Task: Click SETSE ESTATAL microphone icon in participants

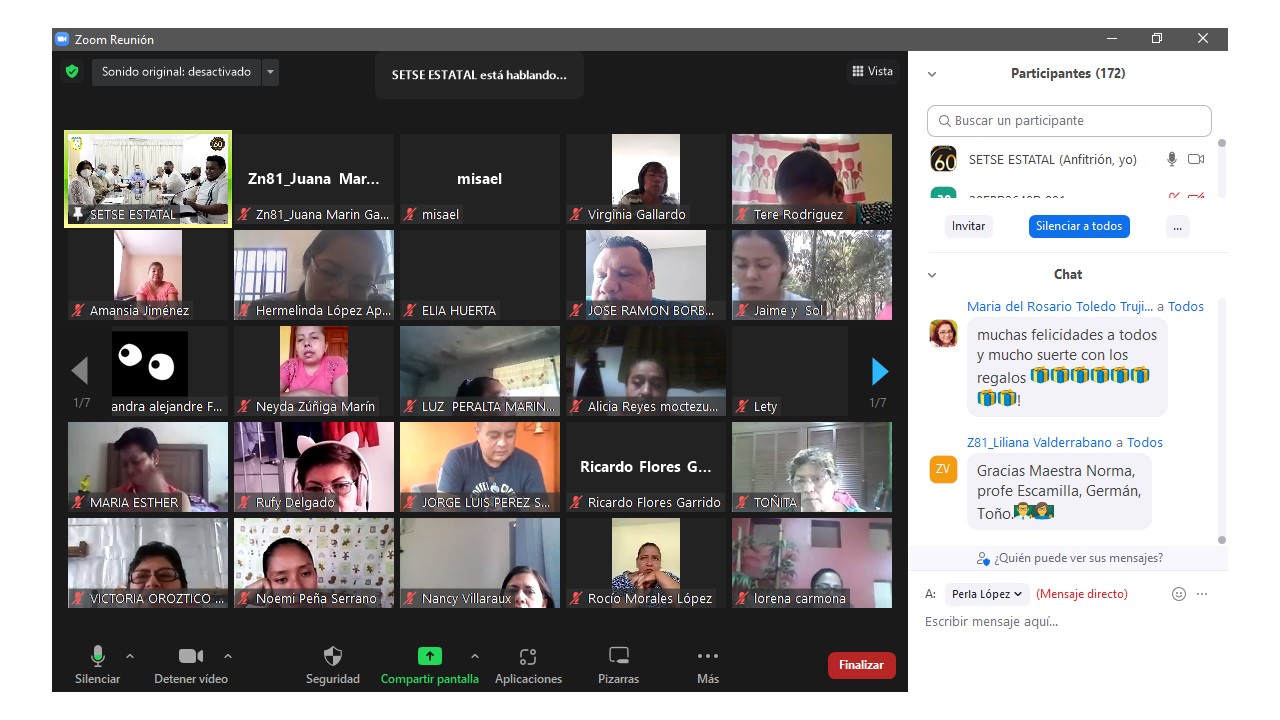Action: tap(1172, 159)
